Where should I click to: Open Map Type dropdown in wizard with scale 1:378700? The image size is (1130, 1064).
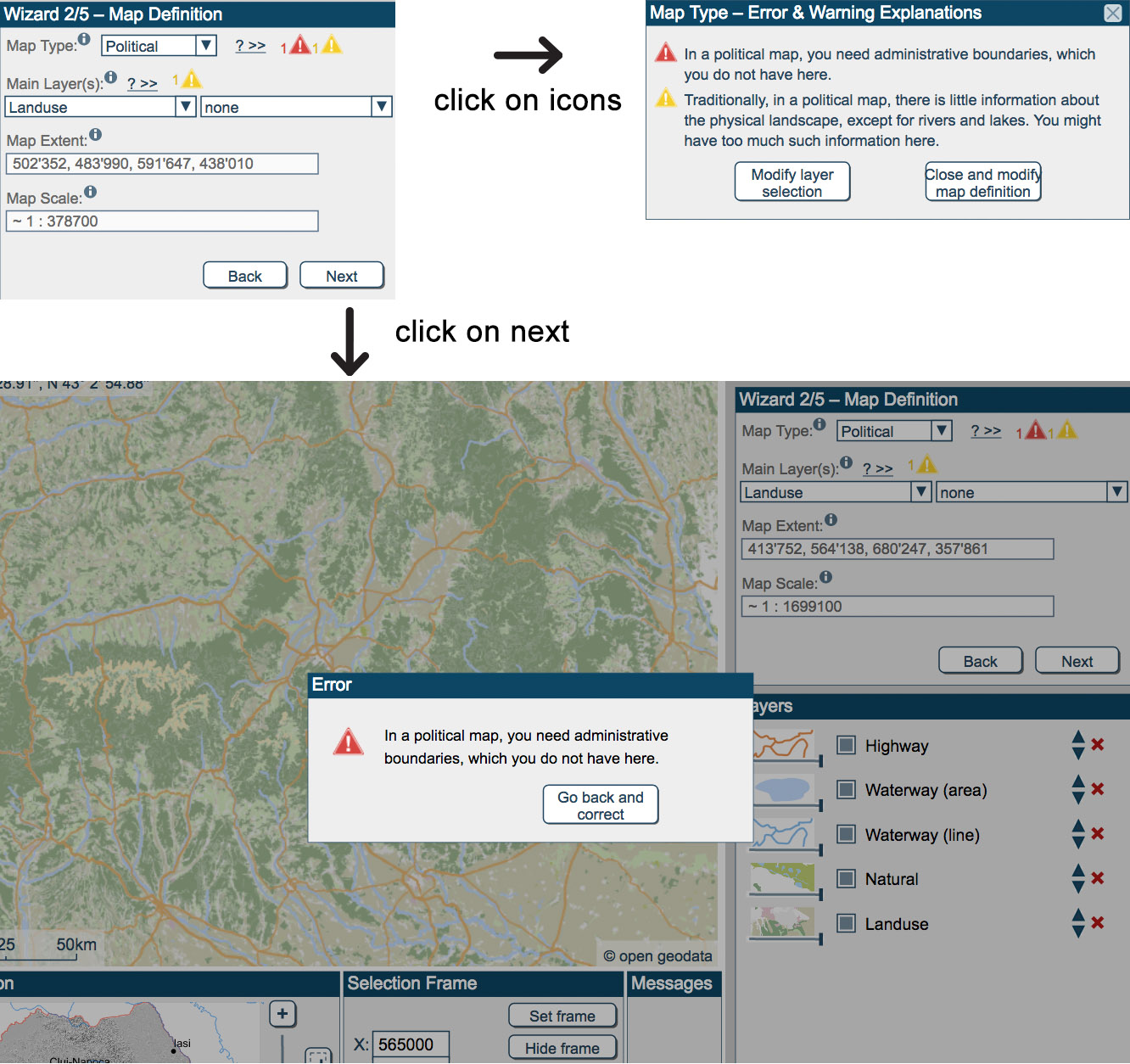pyautogui.click(x=205, y=46)
